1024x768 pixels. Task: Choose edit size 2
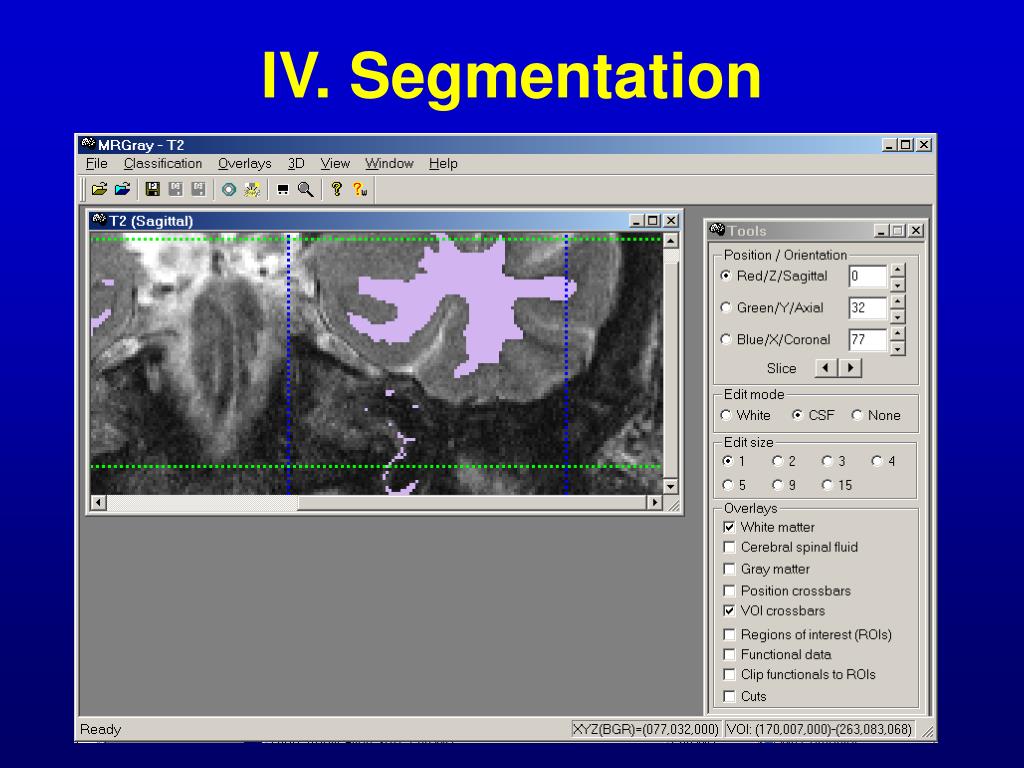click(777, 461)
